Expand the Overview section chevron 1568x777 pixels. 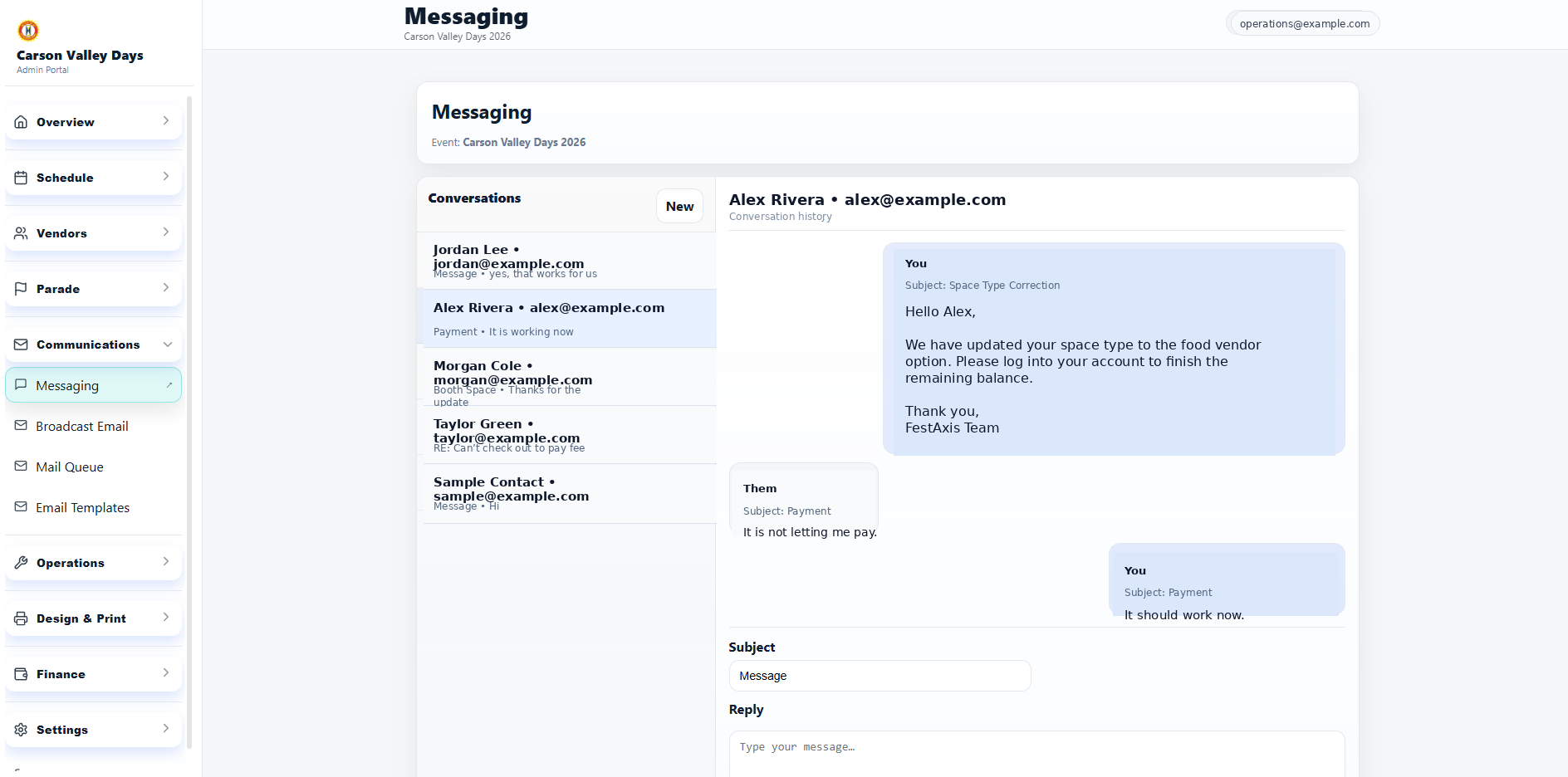[x=166, y=121]
